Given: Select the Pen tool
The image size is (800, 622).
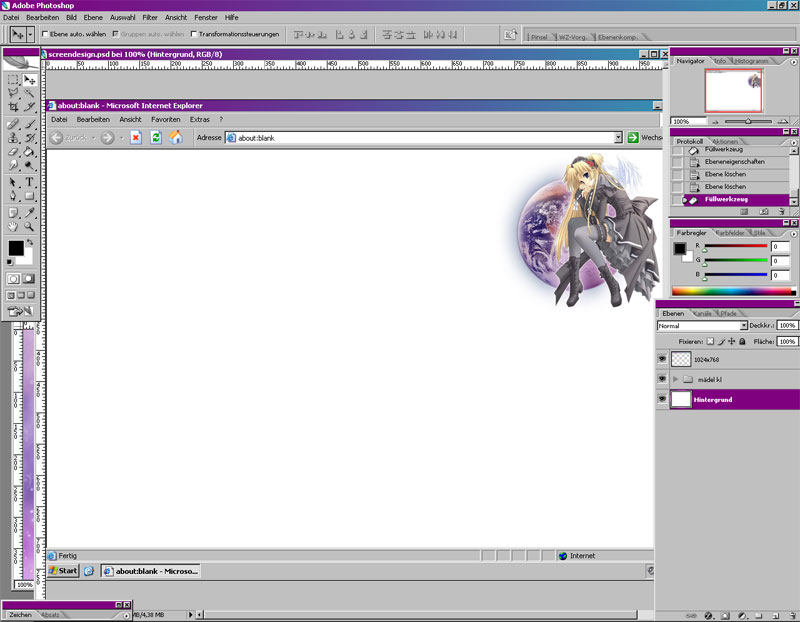Looking at the screenshot, I should [x=13, y=196].
